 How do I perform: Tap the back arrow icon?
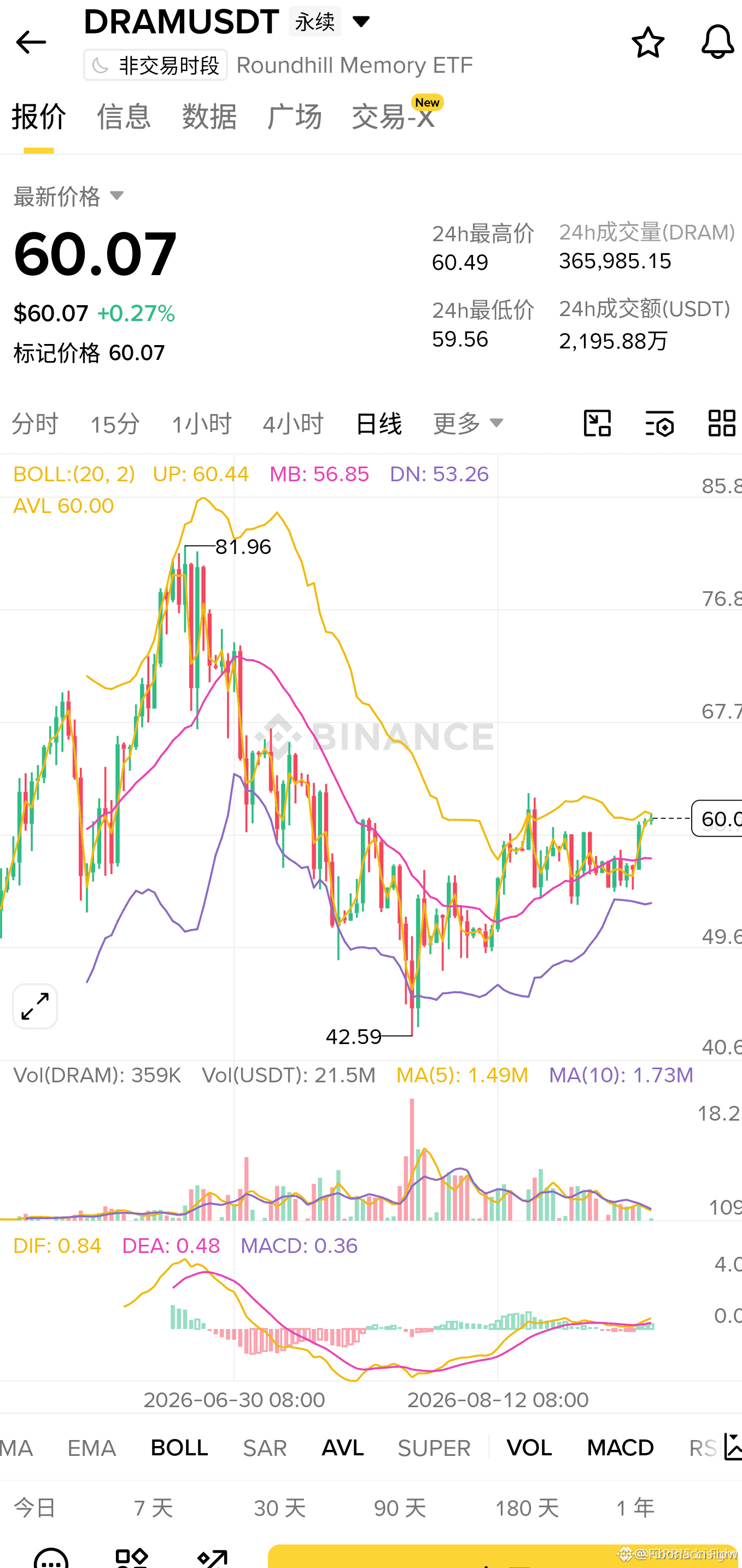point(31,42)
